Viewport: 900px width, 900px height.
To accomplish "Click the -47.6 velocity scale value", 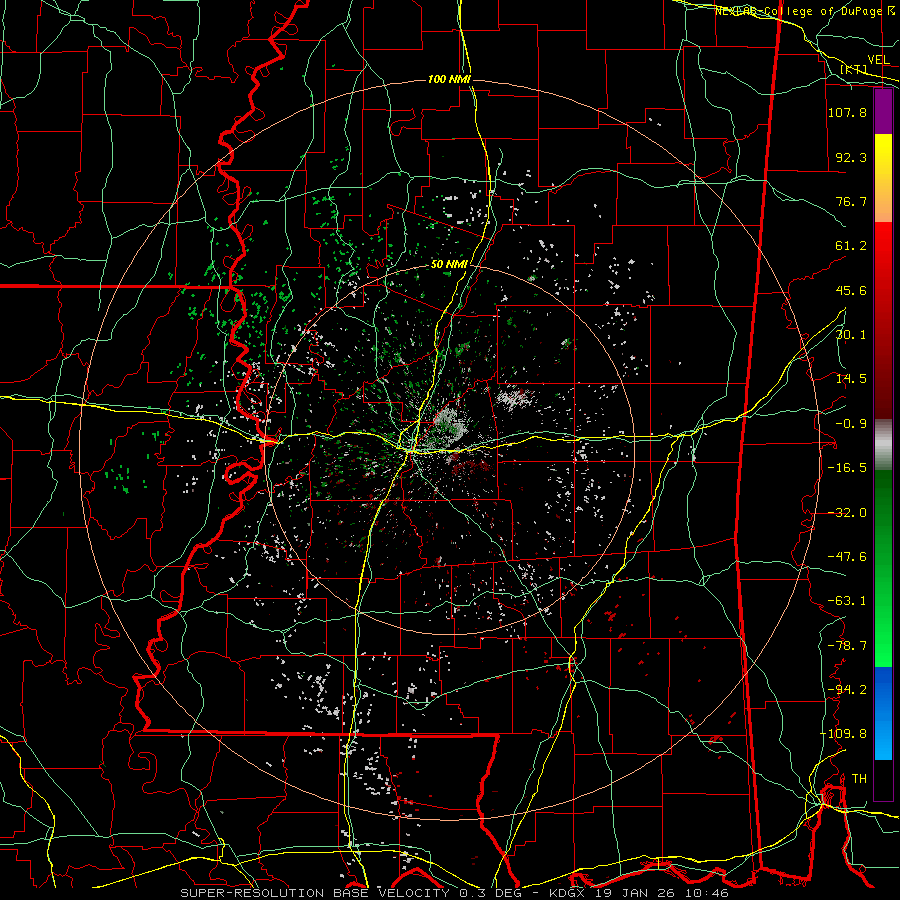I will click(847, 557).
